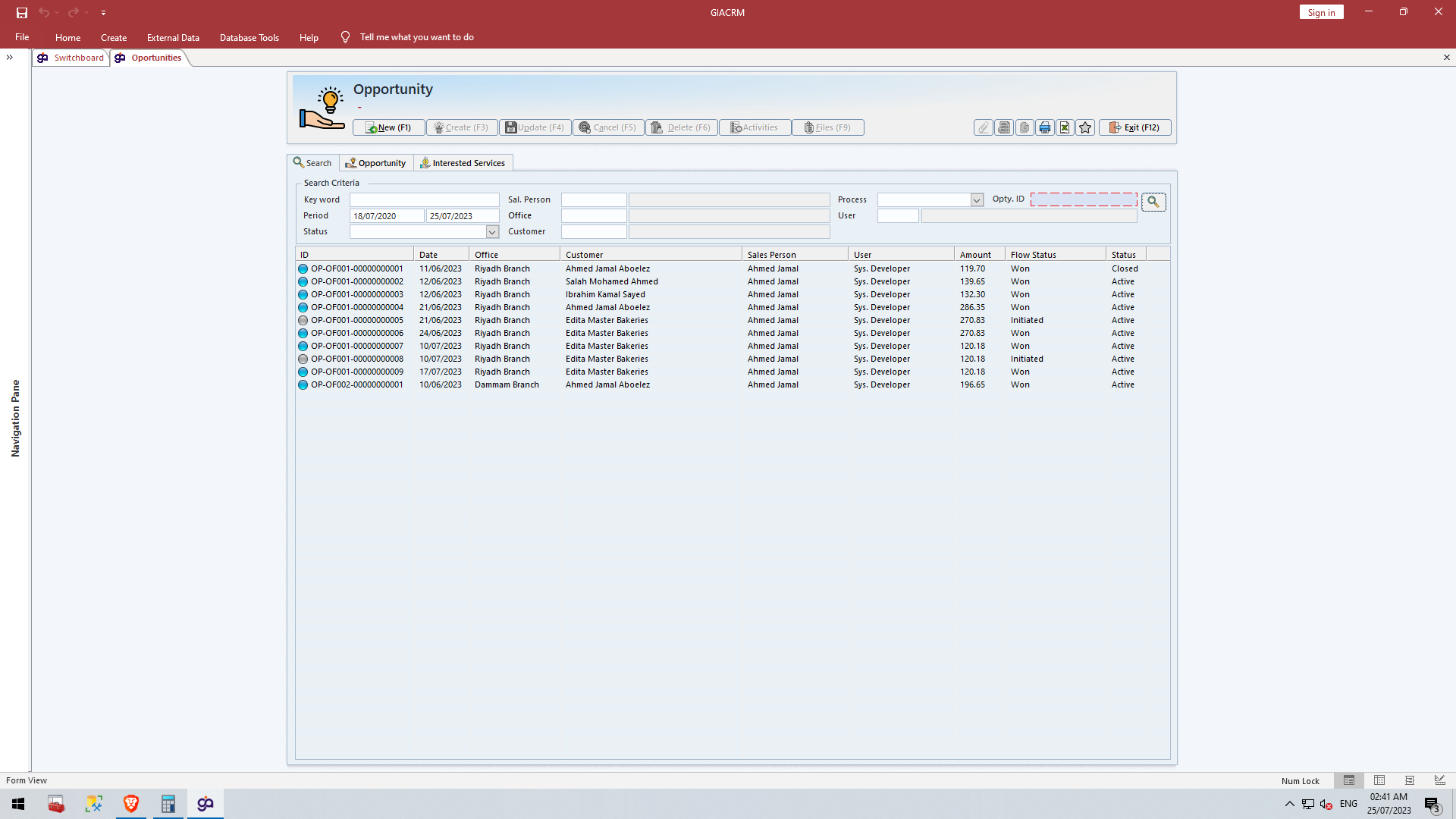This screenshot has width=1456, height=819.
Task: Open the GIACRM app in the taskbar
Action: 205,804
